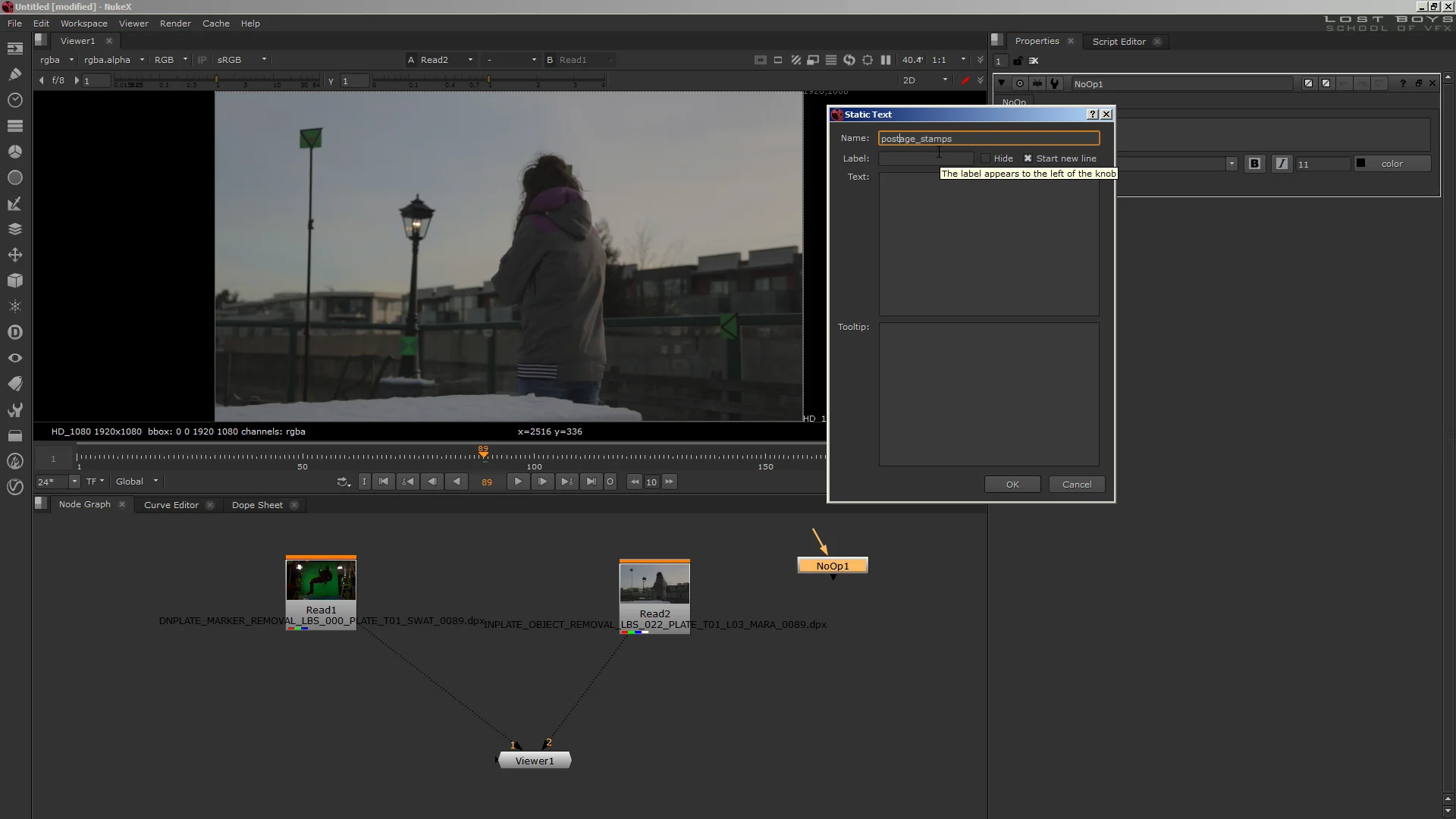Uncheck the Start new line checkbox
Screen dimensions: 1456x819
click(x=1028, y=158)
